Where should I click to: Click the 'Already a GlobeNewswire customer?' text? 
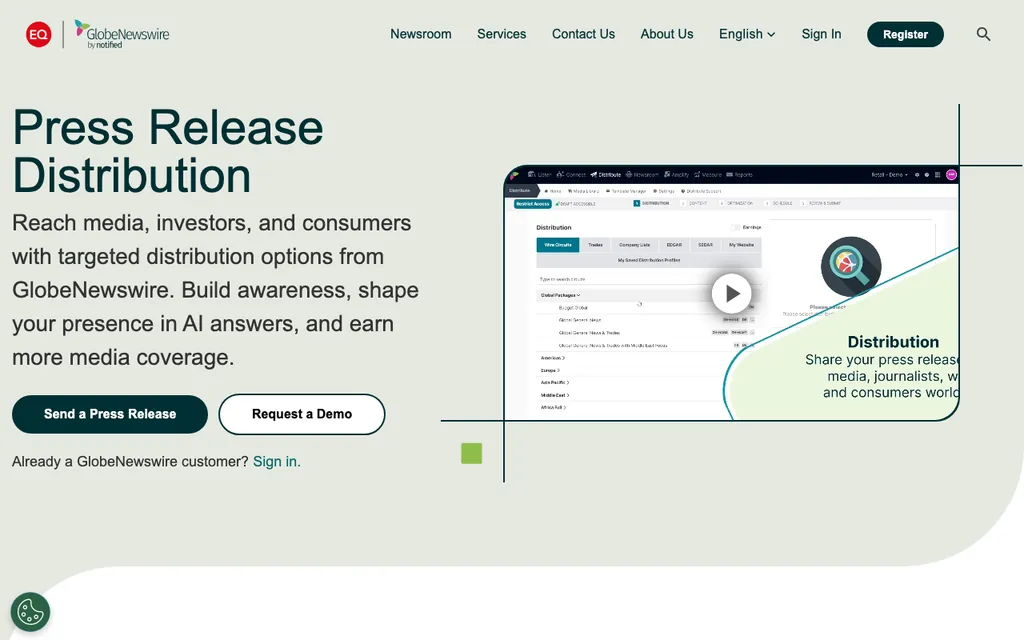pyautogui.click(x=130, y=462)
